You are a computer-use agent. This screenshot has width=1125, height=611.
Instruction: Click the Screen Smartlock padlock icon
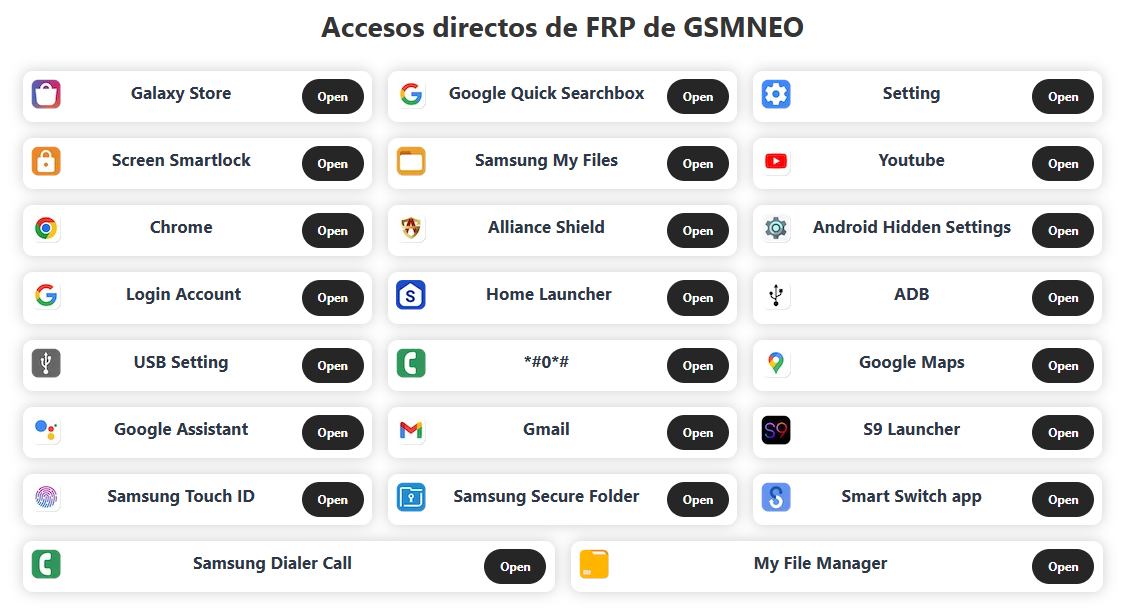[x=46, y=161]
